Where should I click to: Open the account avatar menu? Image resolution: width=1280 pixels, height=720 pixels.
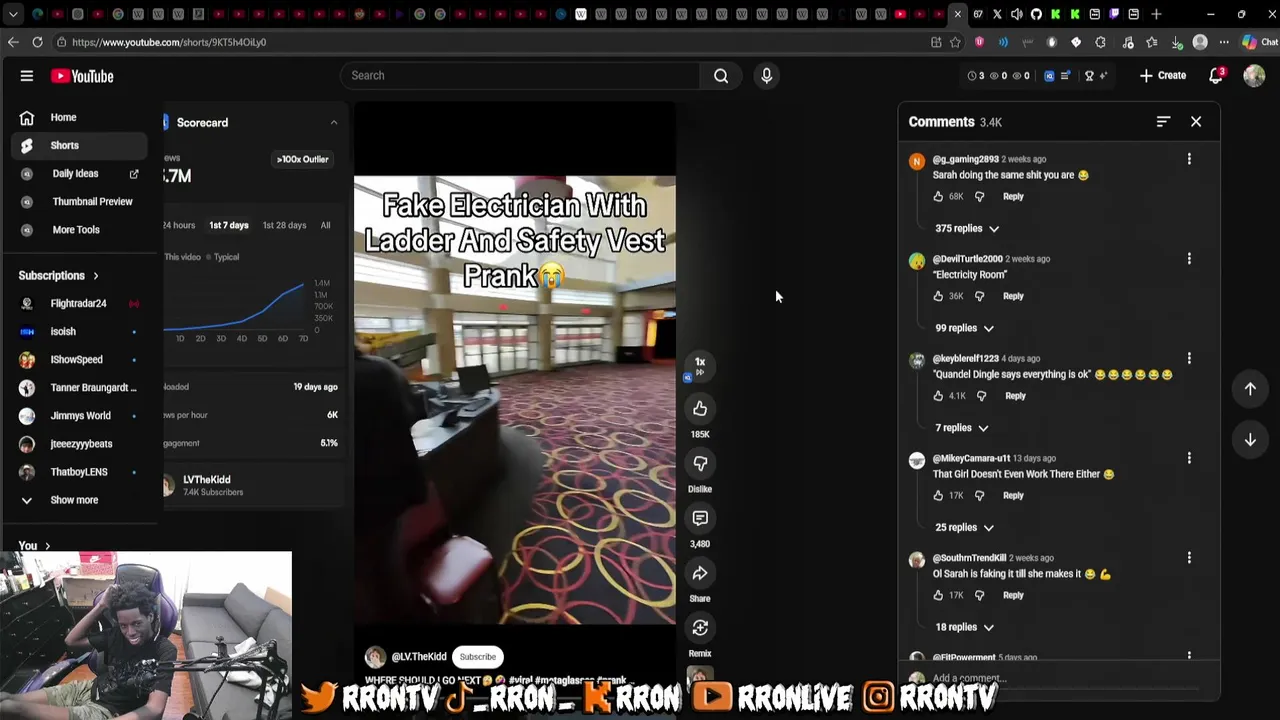tap(1254, 76)
